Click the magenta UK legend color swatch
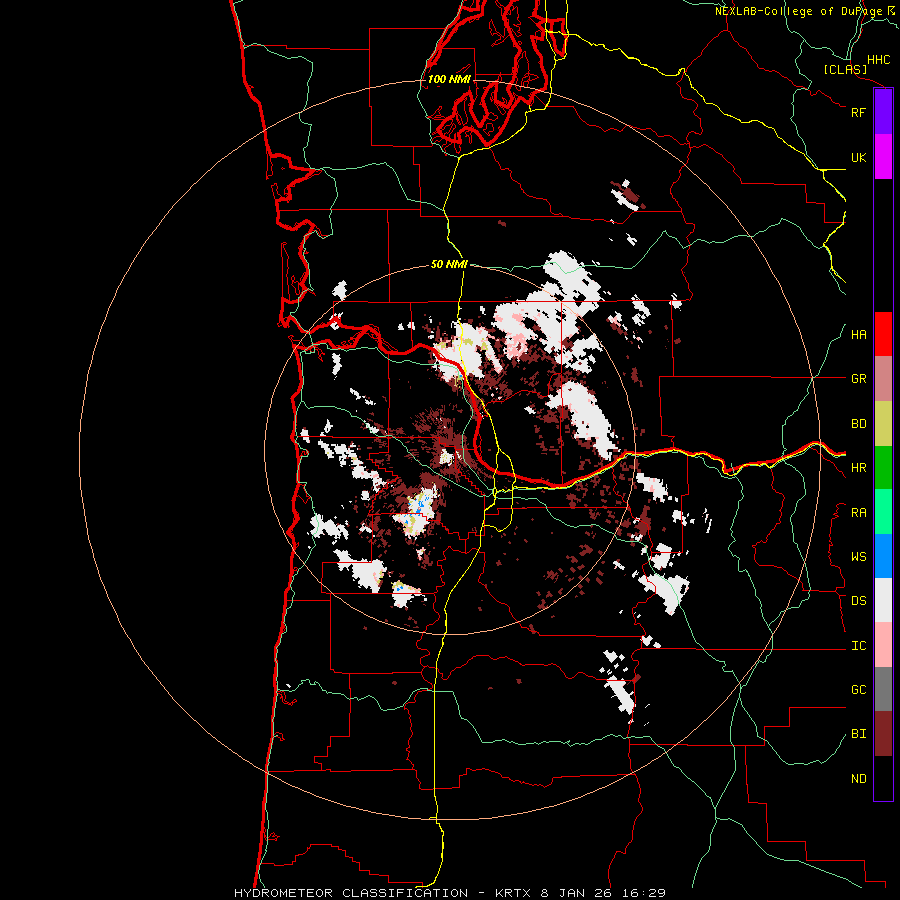 (x=883, y=157)
